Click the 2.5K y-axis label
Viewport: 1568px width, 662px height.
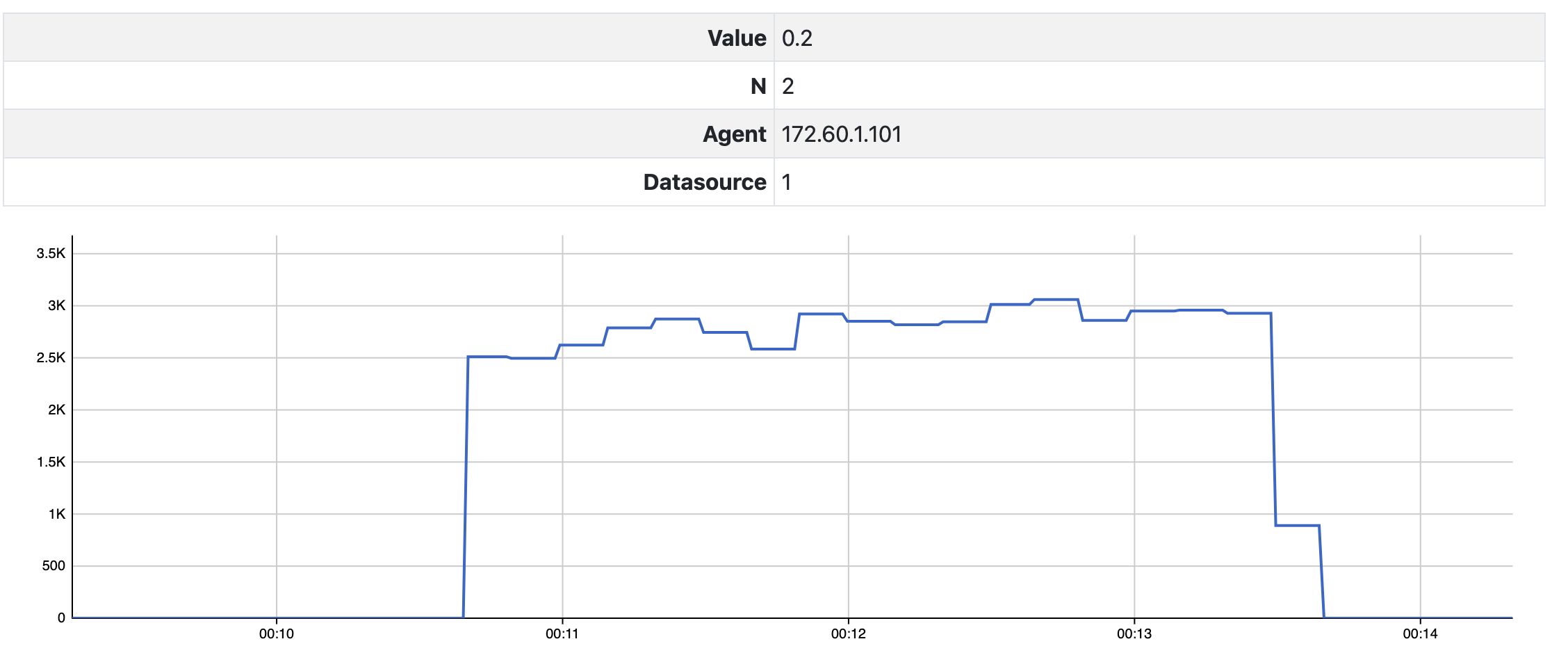pos(51,358)
